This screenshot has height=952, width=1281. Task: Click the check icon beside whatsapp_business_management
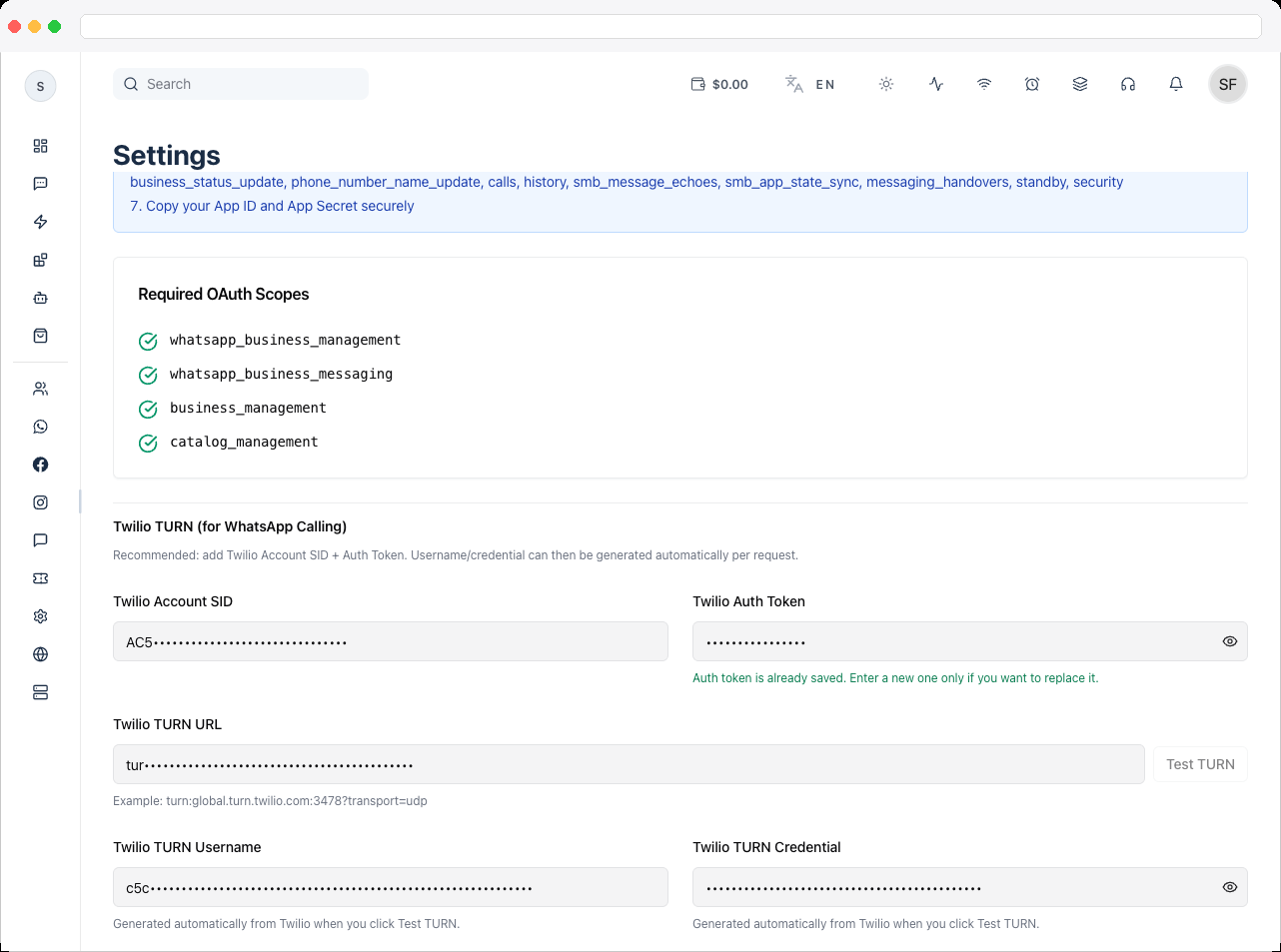(148, 341)
